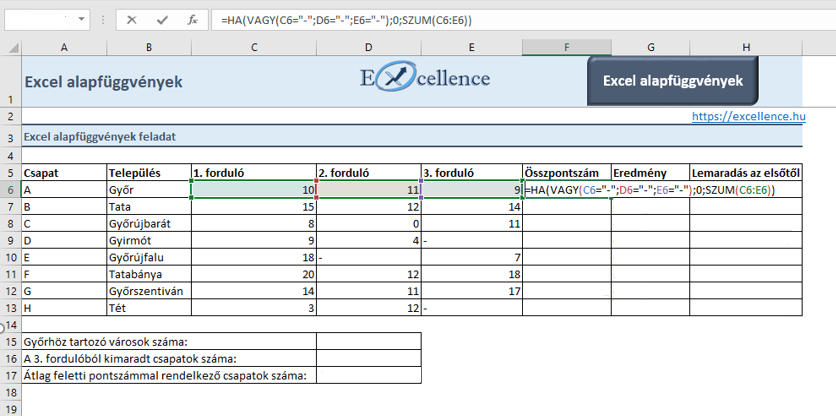The image size is (836, 416).
Task: Click Tata's 1. forduló value 15
Action: tap(254, 206)
